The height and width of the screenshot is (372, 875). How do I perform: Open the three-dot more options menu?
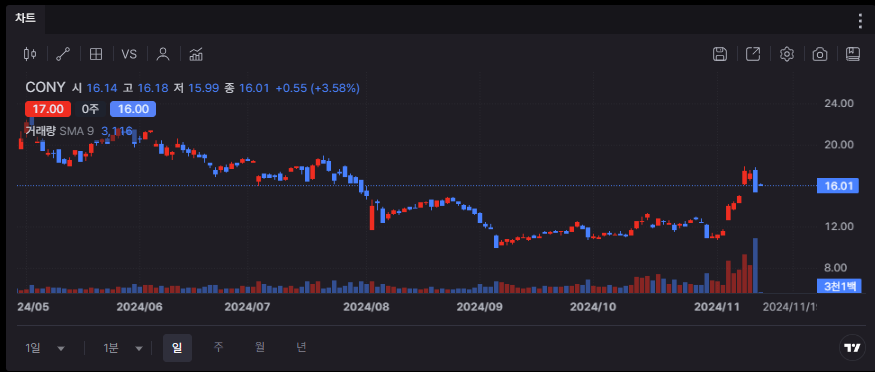coord(860,21)
